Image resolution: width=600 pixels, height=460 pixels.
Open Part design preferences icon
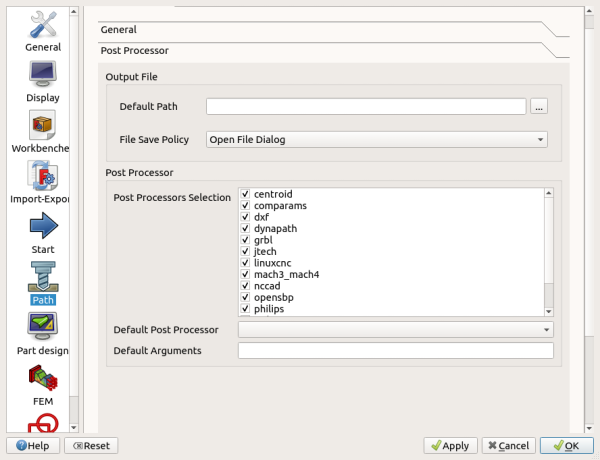coord(42,326)
